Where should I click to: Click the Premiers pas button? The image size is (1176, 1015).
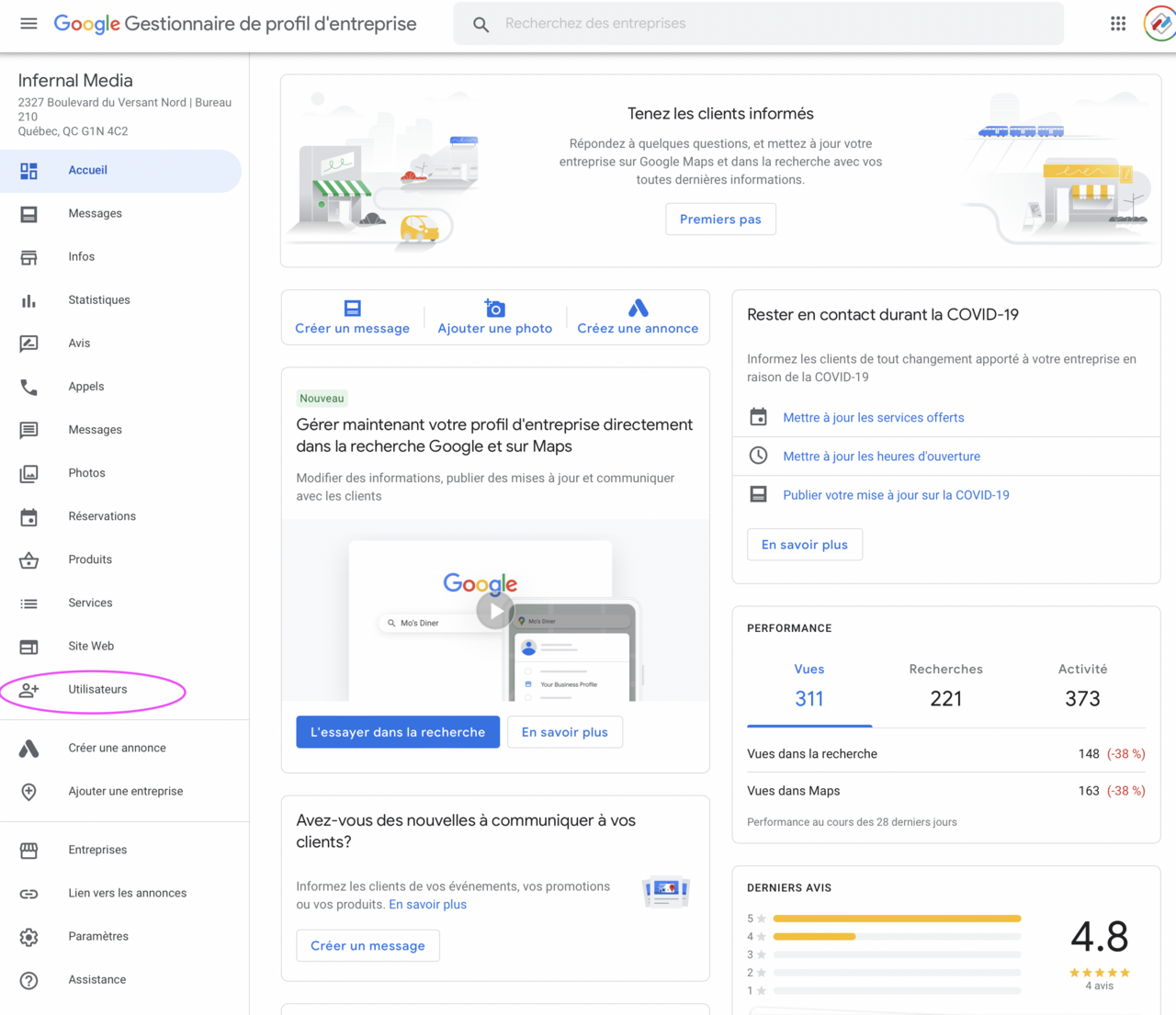tap(720, 220)
